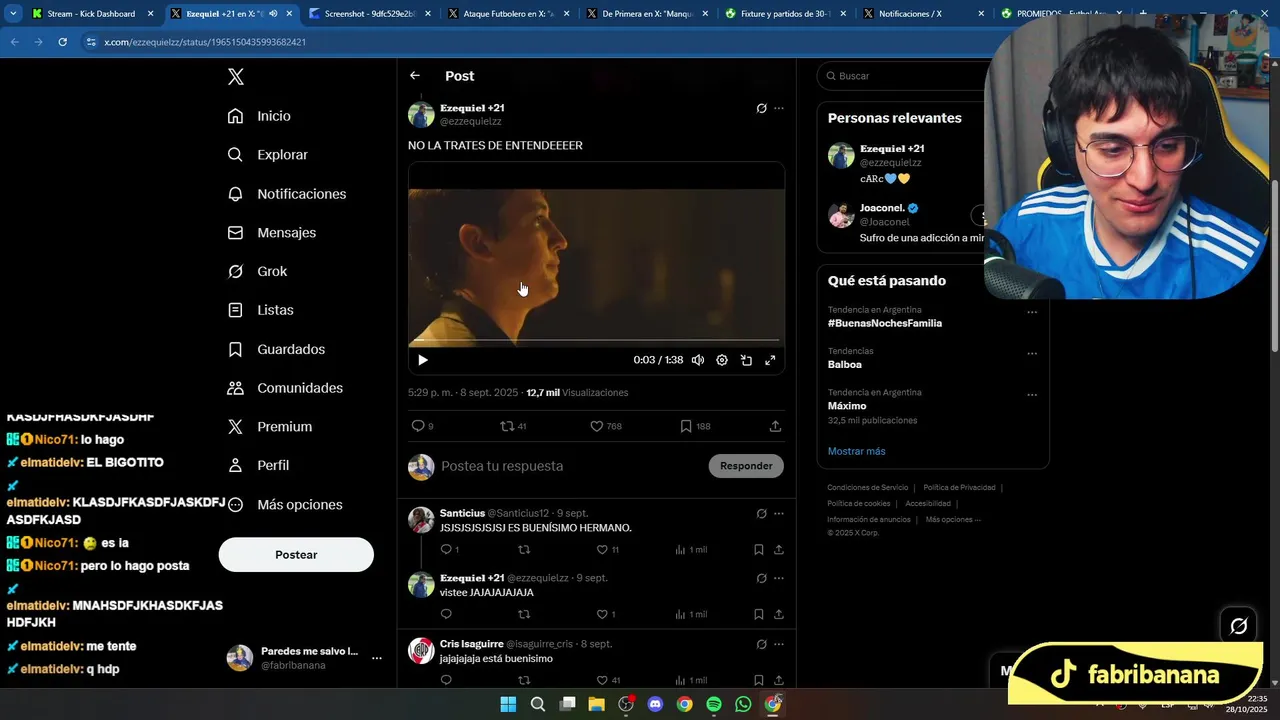Open the Windows Start menu
The height and width of the screenshot is (720, 1280).
point(508,704)
